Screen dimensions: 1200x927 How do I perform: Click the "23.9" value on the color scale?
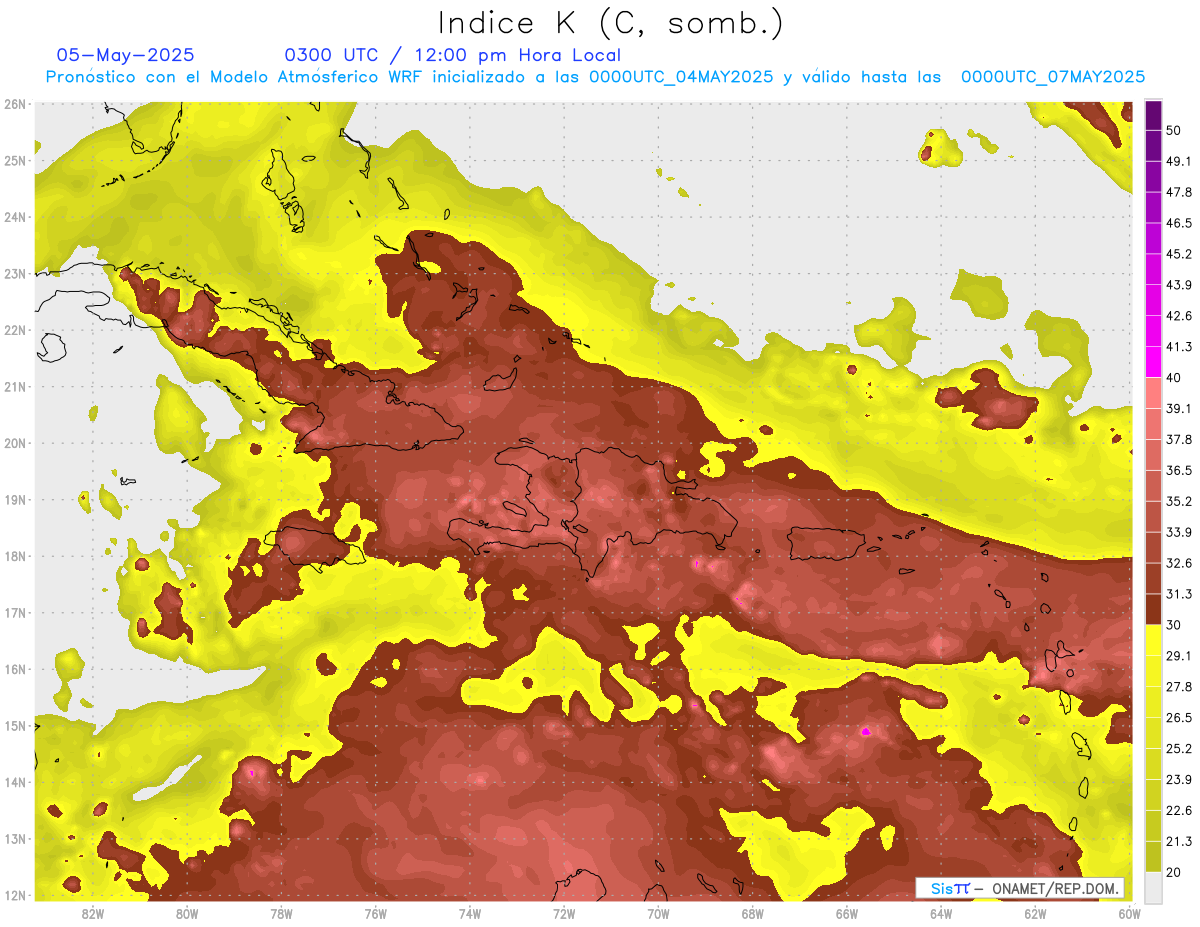click(x=1178, y=779)
